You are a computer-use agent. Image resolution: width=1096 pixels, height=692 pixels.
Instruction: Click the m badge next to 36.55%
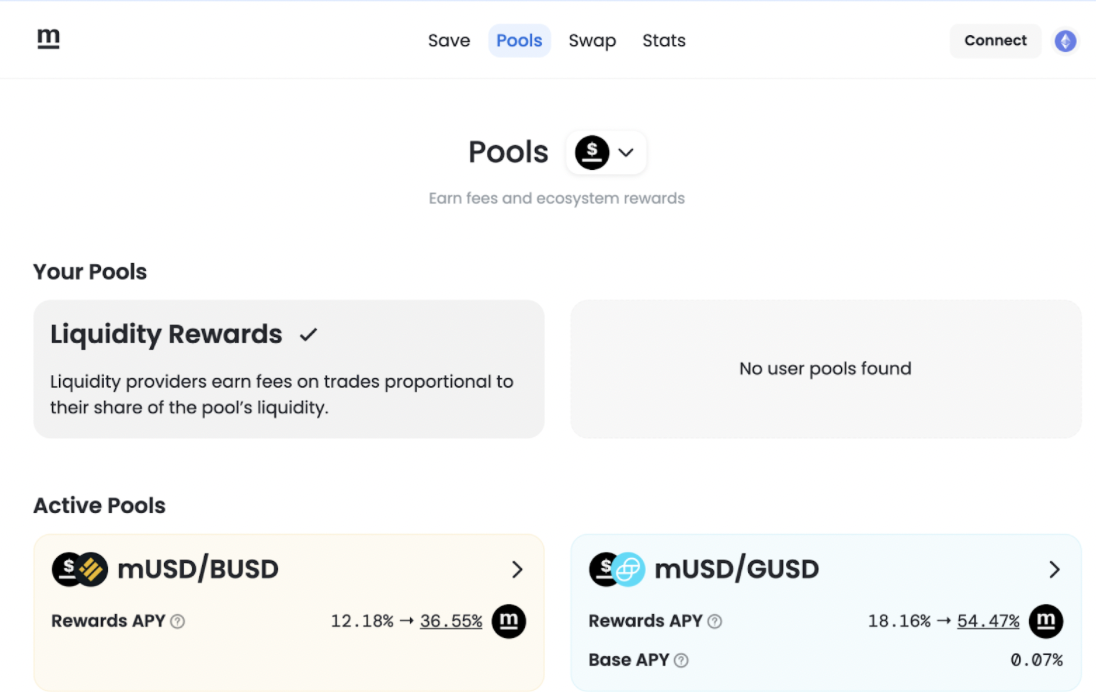509,621
